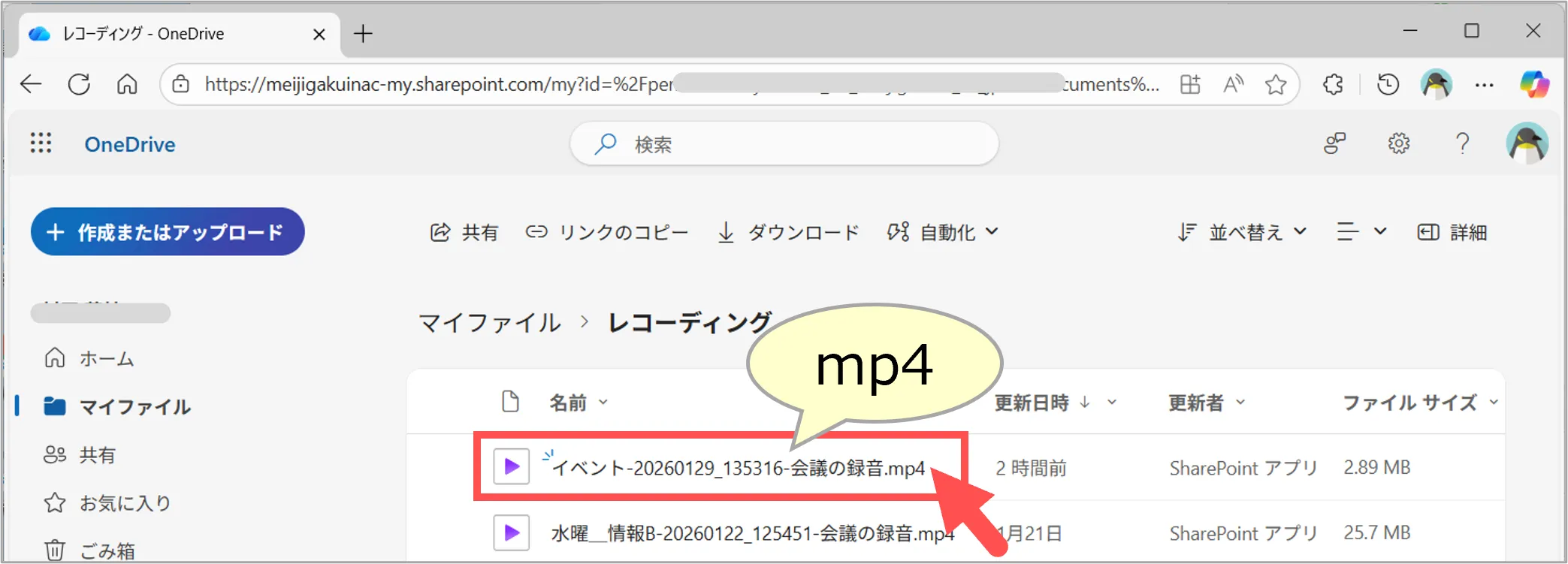Click the browser history clock icon
The height and width of the screenshot is (564, 1568).
pos(1388,84)
